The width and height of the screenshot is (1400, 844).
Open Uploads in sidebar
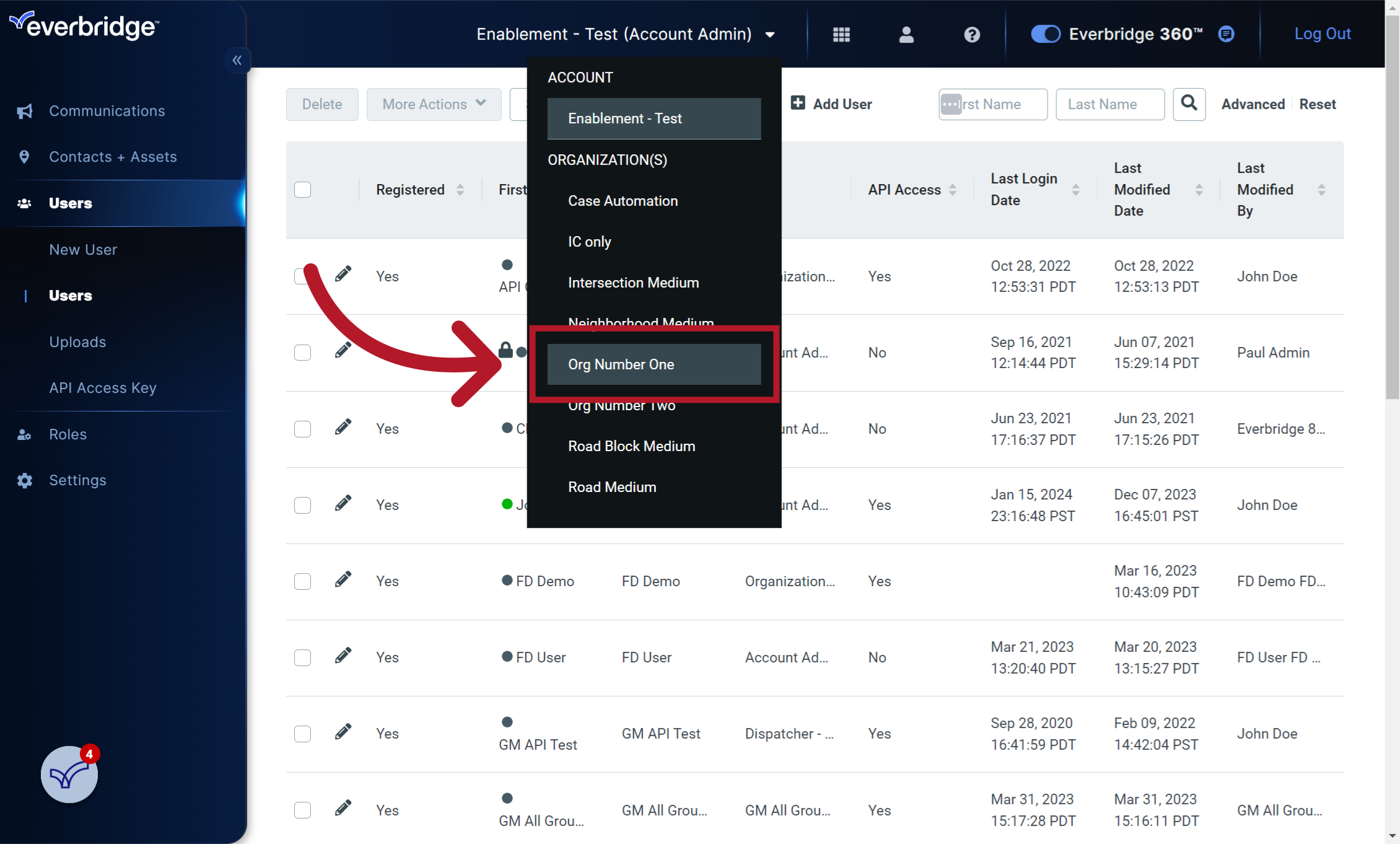77,342
